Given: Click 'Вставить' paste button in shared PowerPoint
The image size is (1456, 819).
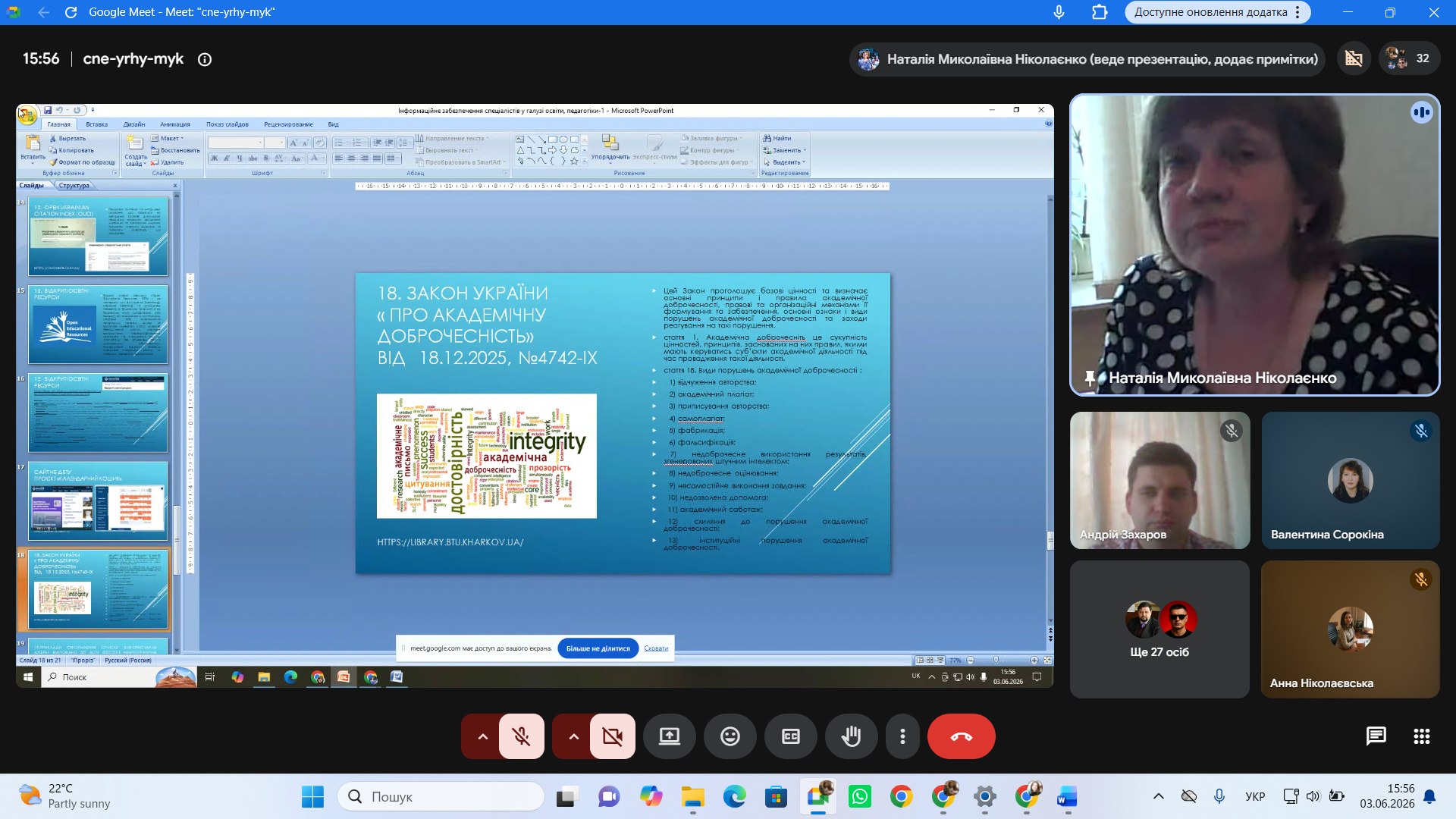Looking at the screenshot, I should pos(33,149).
